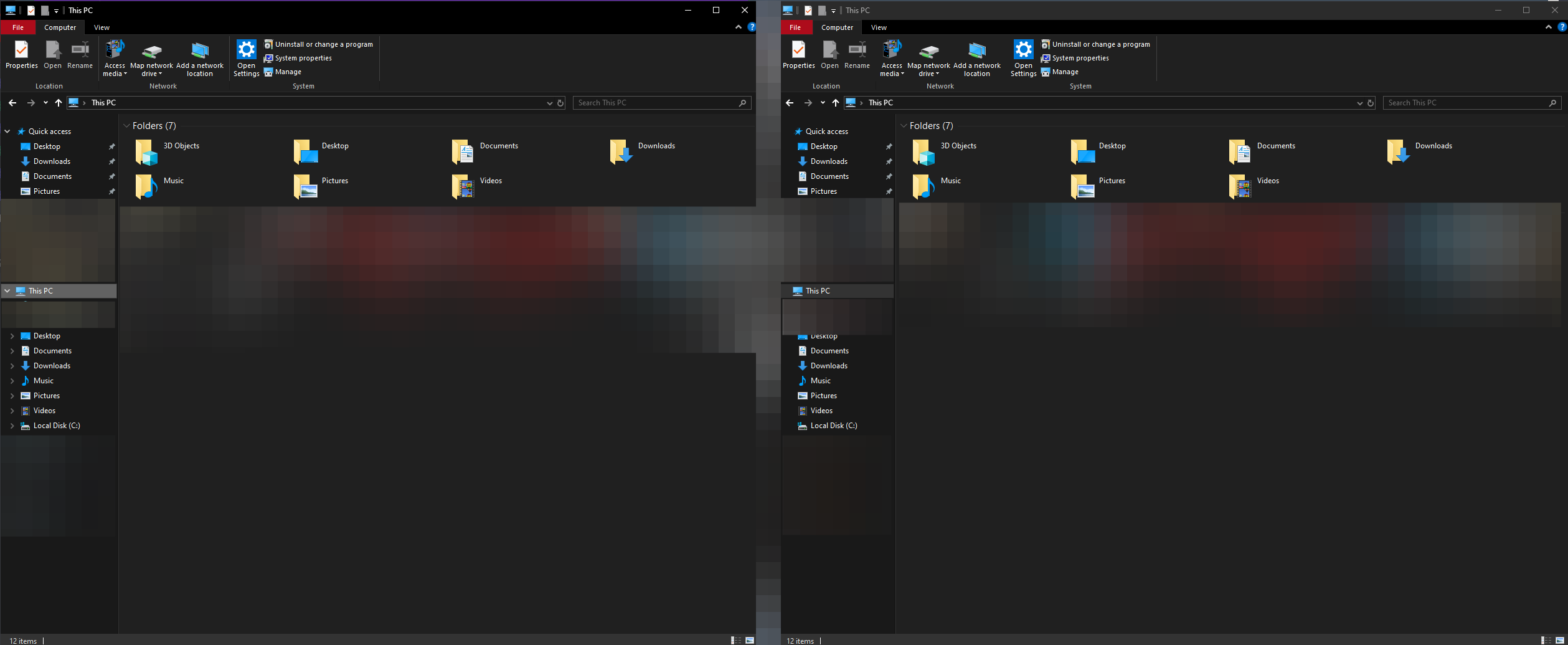
Task: Click the Up arrow in left window
Action: [x=59, y=103]
